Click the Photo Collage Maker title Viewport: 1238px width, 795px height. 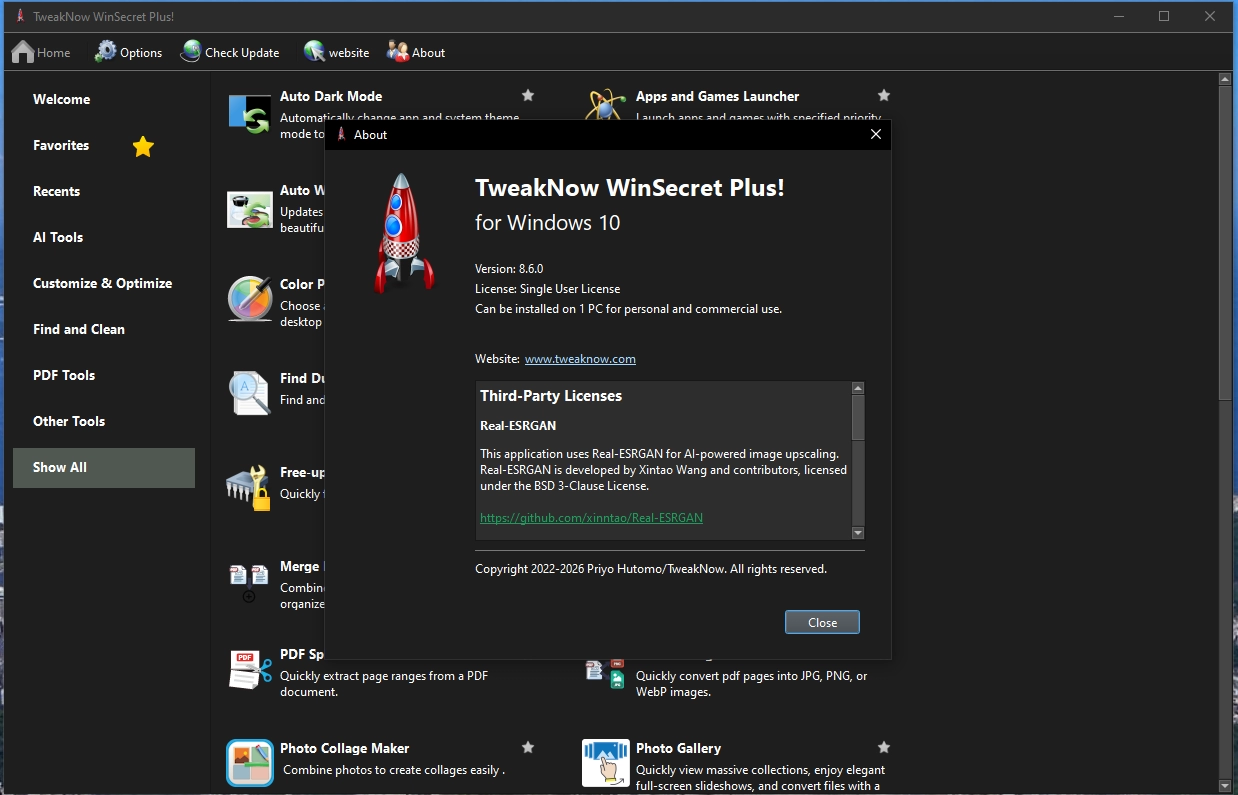click(344, 748)
